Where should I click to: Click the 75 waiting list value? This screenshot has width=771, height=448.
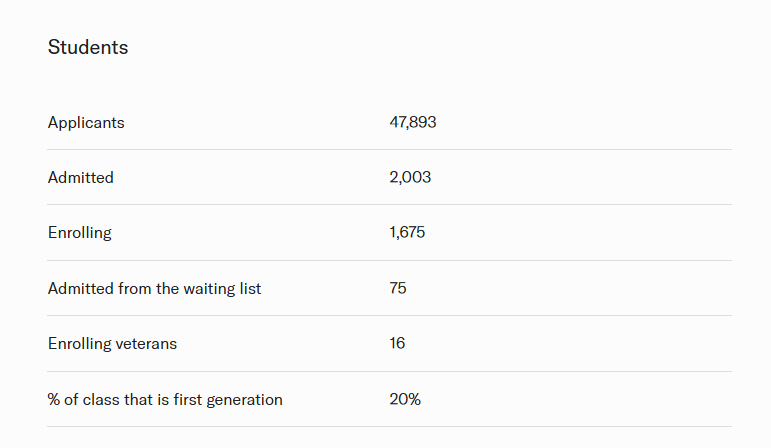398,288
